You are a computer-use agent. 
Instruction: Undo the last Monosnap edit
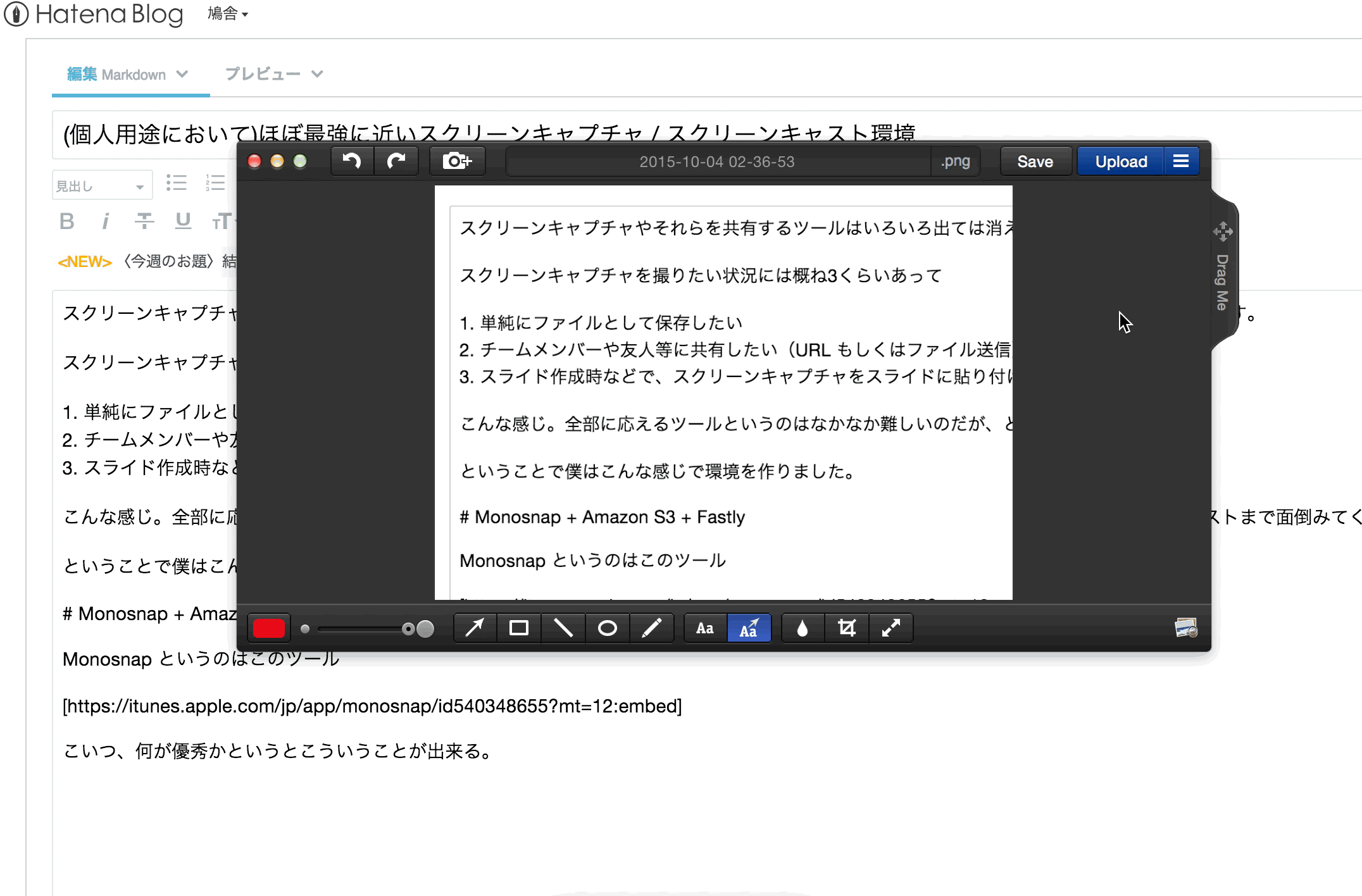coord(353,161)
